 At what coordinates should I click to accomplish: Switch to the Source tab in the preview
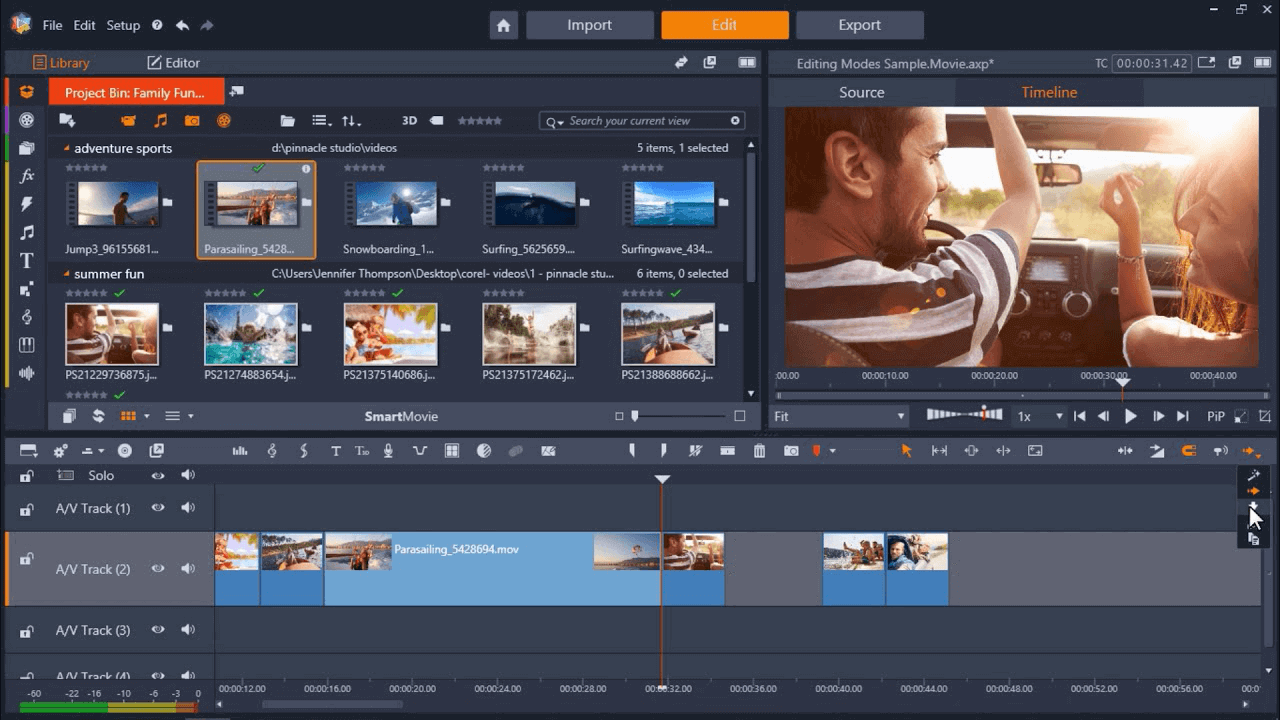860,91
